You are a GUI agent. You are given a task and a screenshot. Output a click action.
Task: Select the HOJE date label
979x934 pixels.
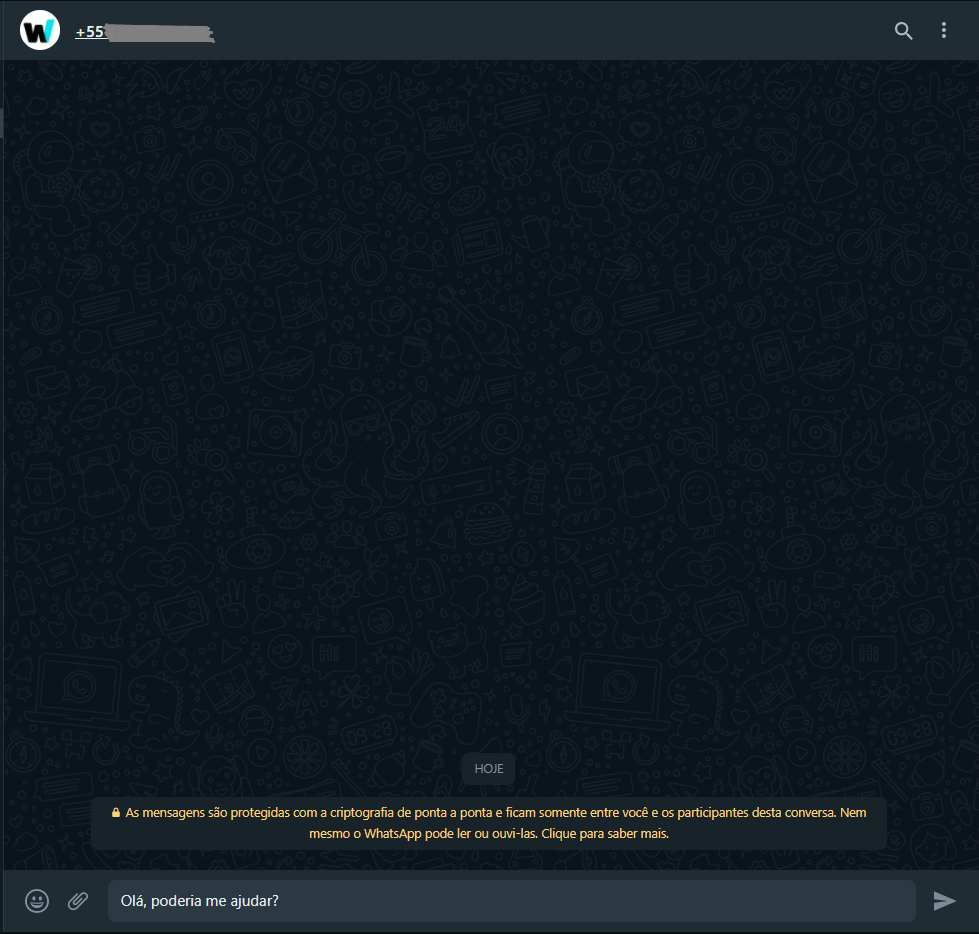coord(489,769)
